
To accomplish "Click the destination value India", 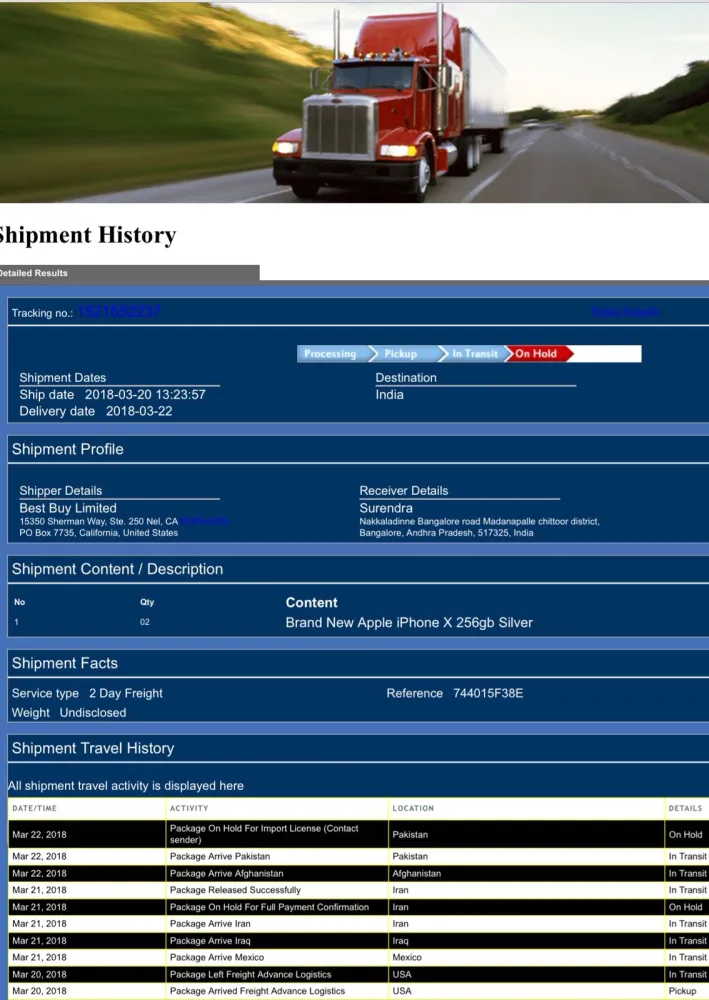I will tap(390, 395).
